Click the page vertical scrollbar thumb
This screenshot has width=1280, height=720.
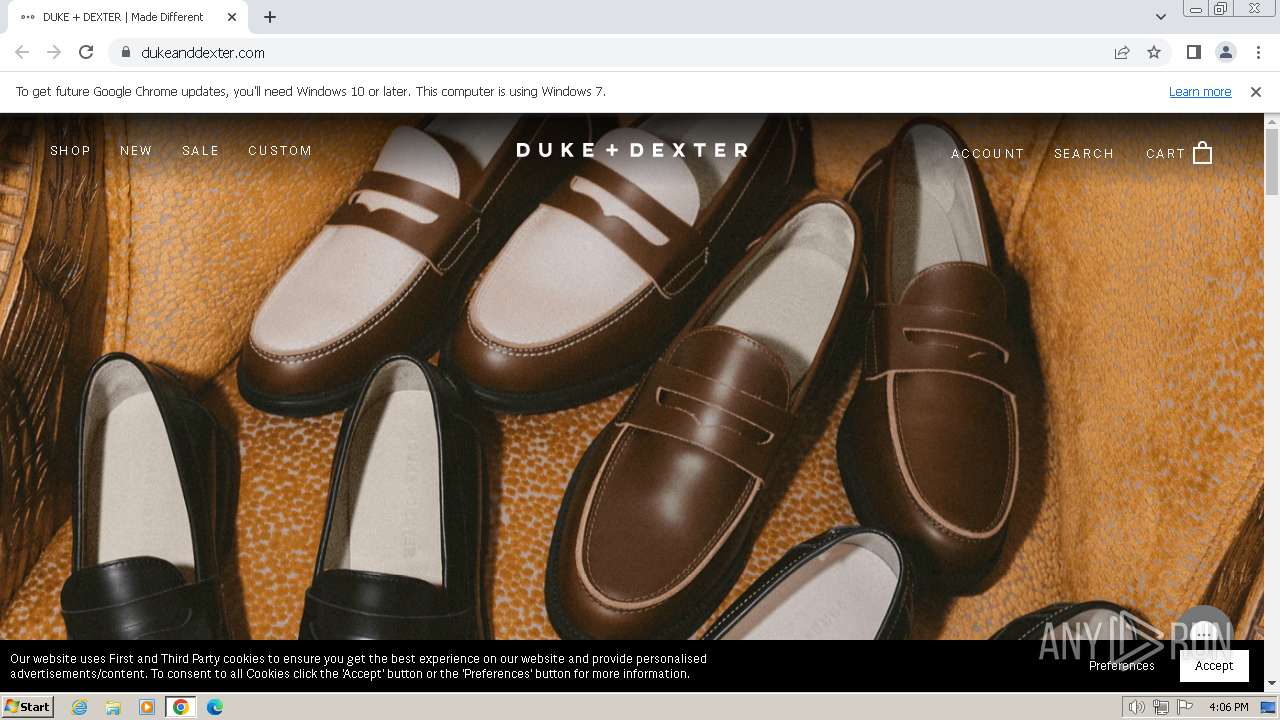click(x=1272, y=162)
